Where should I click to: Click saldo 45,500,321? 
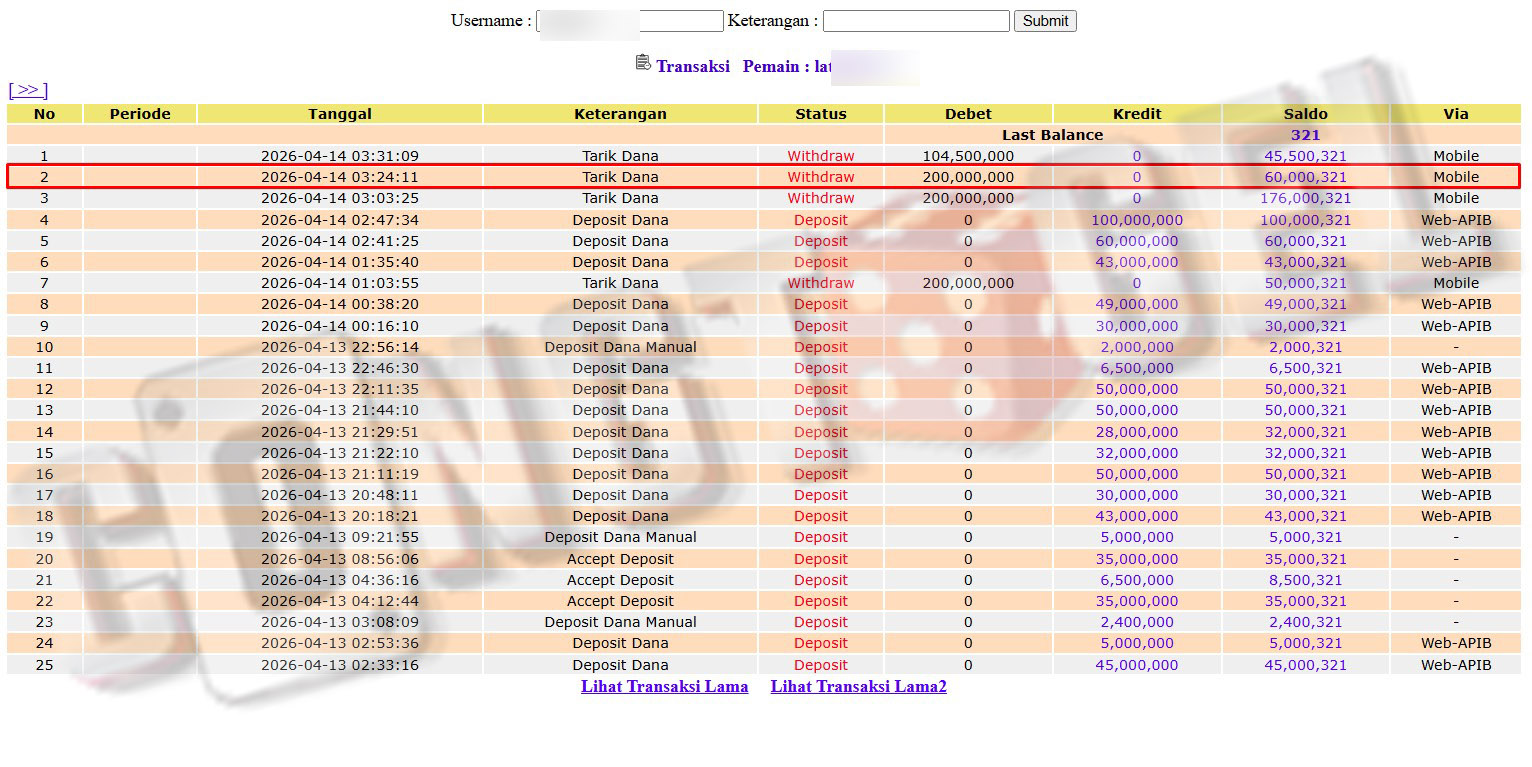pos(1305,156)
